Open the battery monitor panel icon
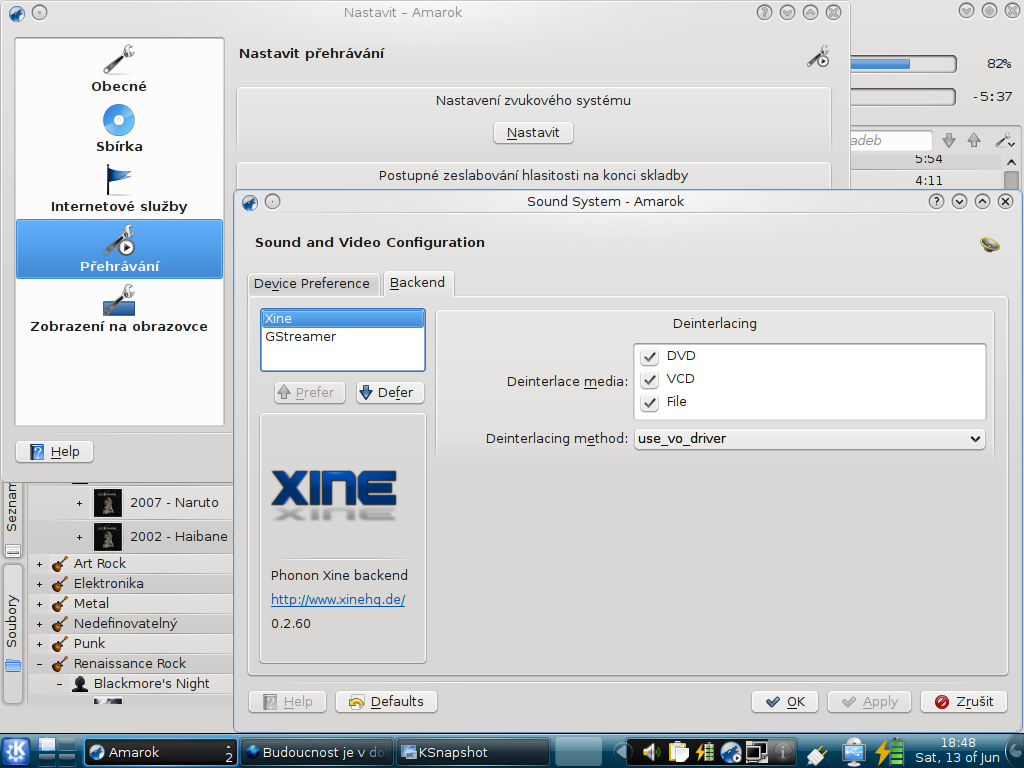Viewport: 1024px width, 768px height. point(890,752)
